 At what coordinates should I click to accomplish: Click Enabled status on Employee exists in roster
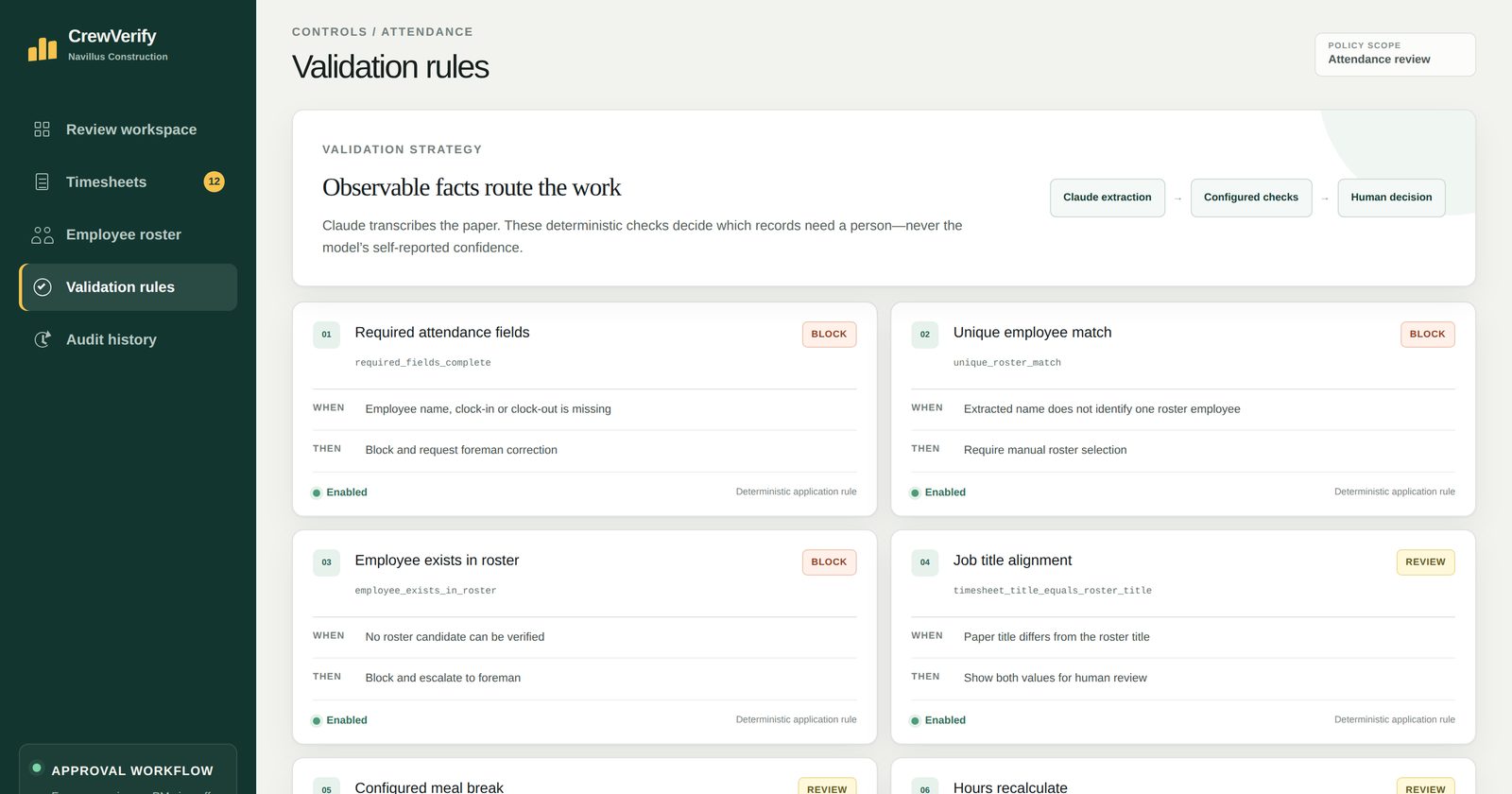(339, 720)
